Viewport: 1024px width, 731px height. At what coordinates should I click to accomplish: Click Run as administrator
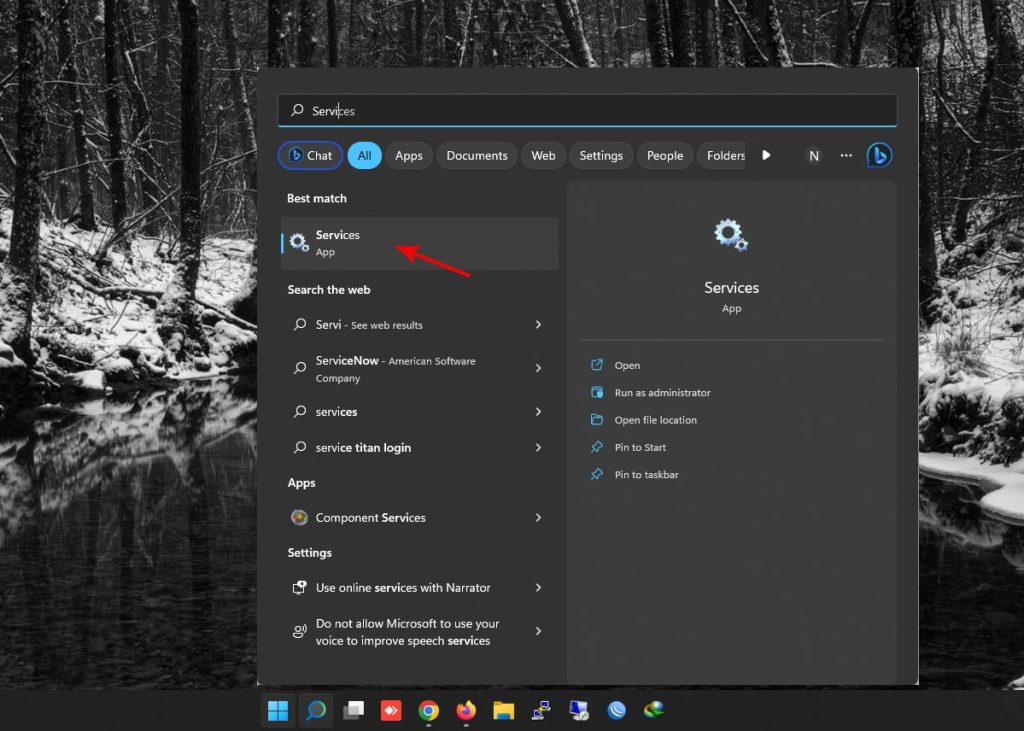click(662, 393)
